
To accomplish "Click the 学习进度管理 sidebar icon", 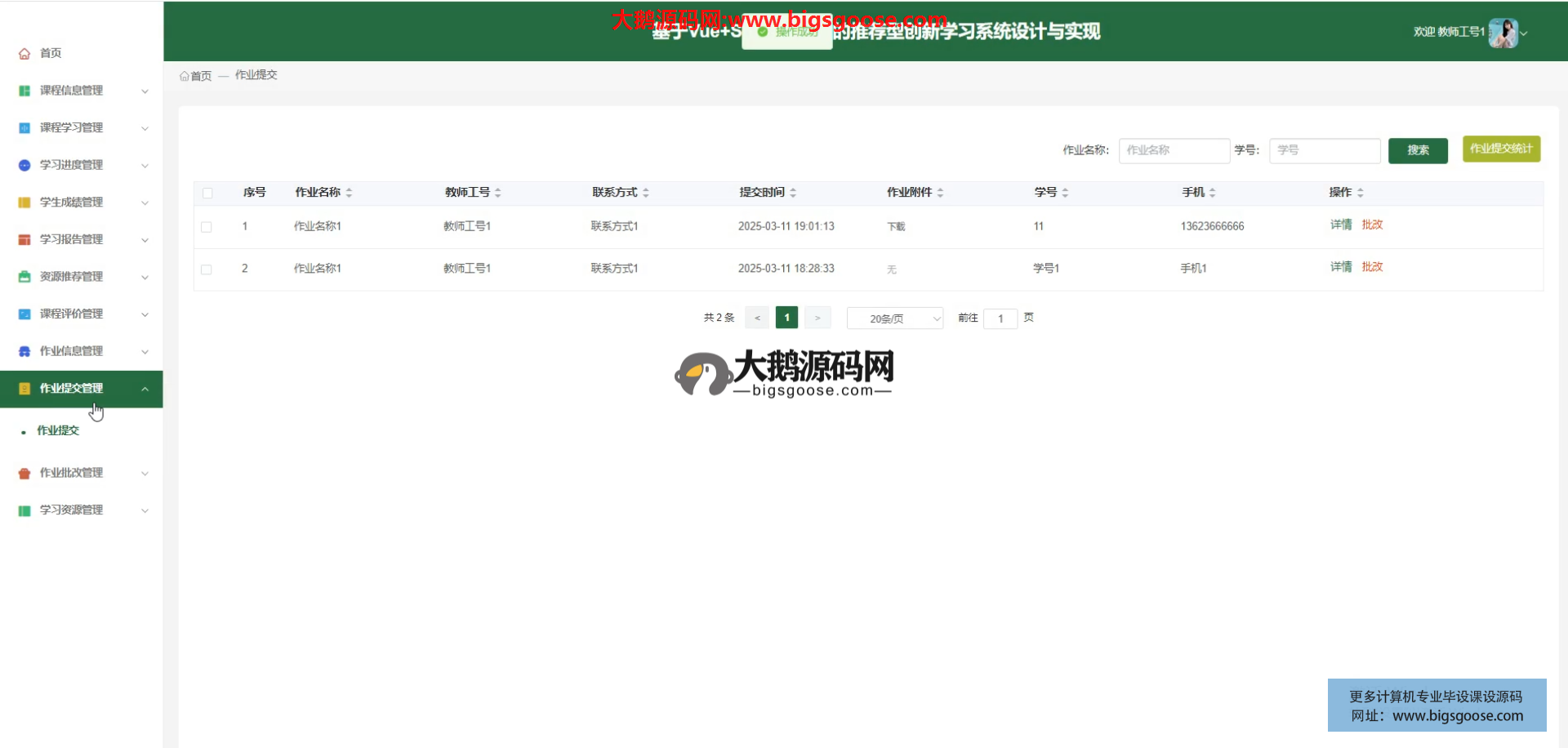I will 24,165.
